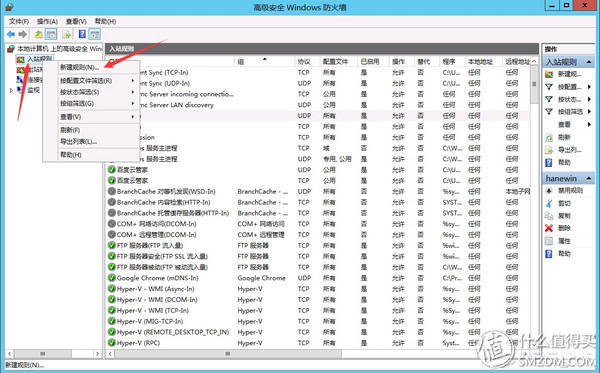The height and width of the screenshot is (373, 600).
Task: Sort by the 协议 column header
Action: pyautogui.click(x=307, y=62)
